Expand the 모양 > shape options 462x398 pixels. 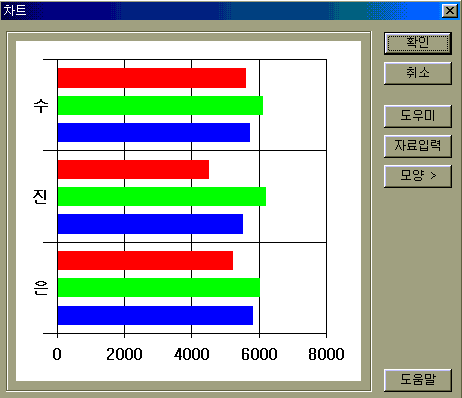(x=418, y=176)
